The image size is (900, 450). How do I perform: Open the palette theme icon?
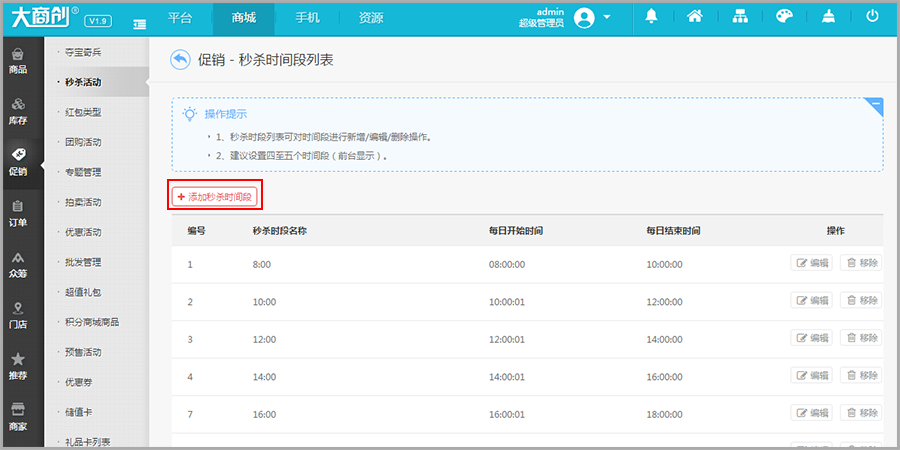[784, 17]
